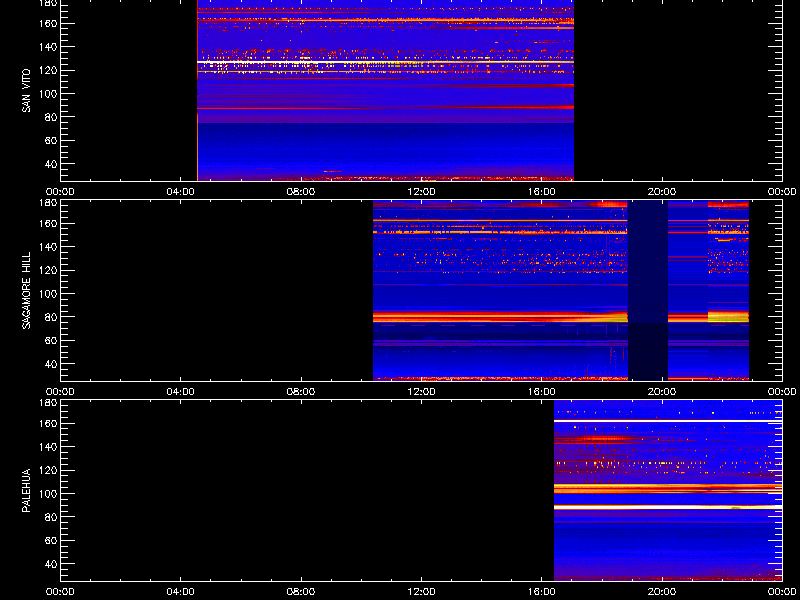
Task: Select the 08:00 tick under San Vito plot
Action: pos(301,192)
